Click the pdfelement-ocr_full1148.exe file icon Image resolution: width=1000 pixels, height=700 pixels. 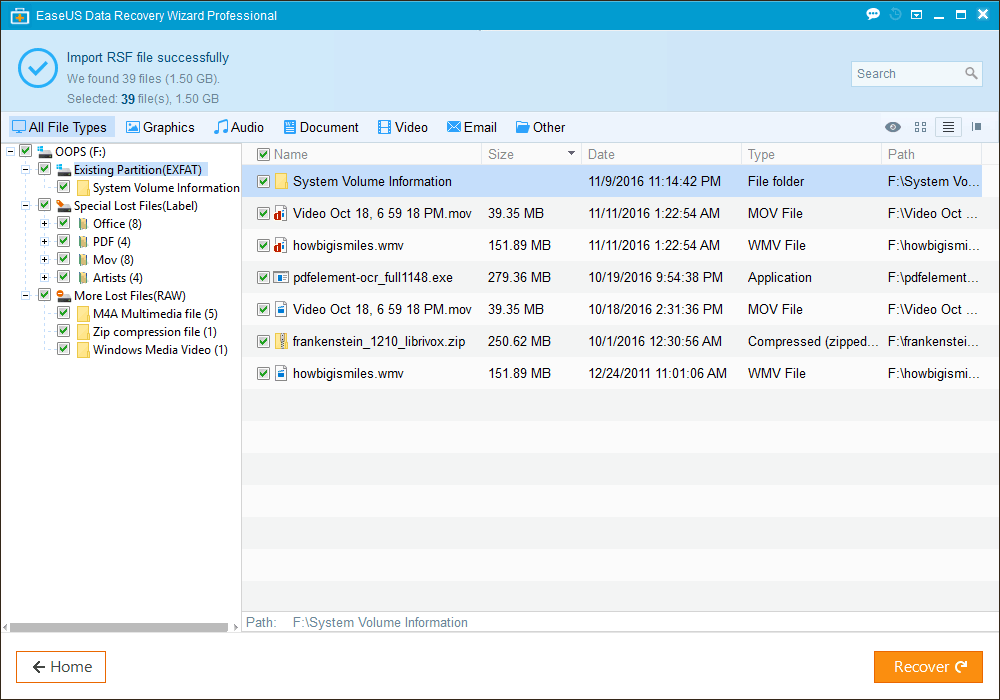(281, 277)
